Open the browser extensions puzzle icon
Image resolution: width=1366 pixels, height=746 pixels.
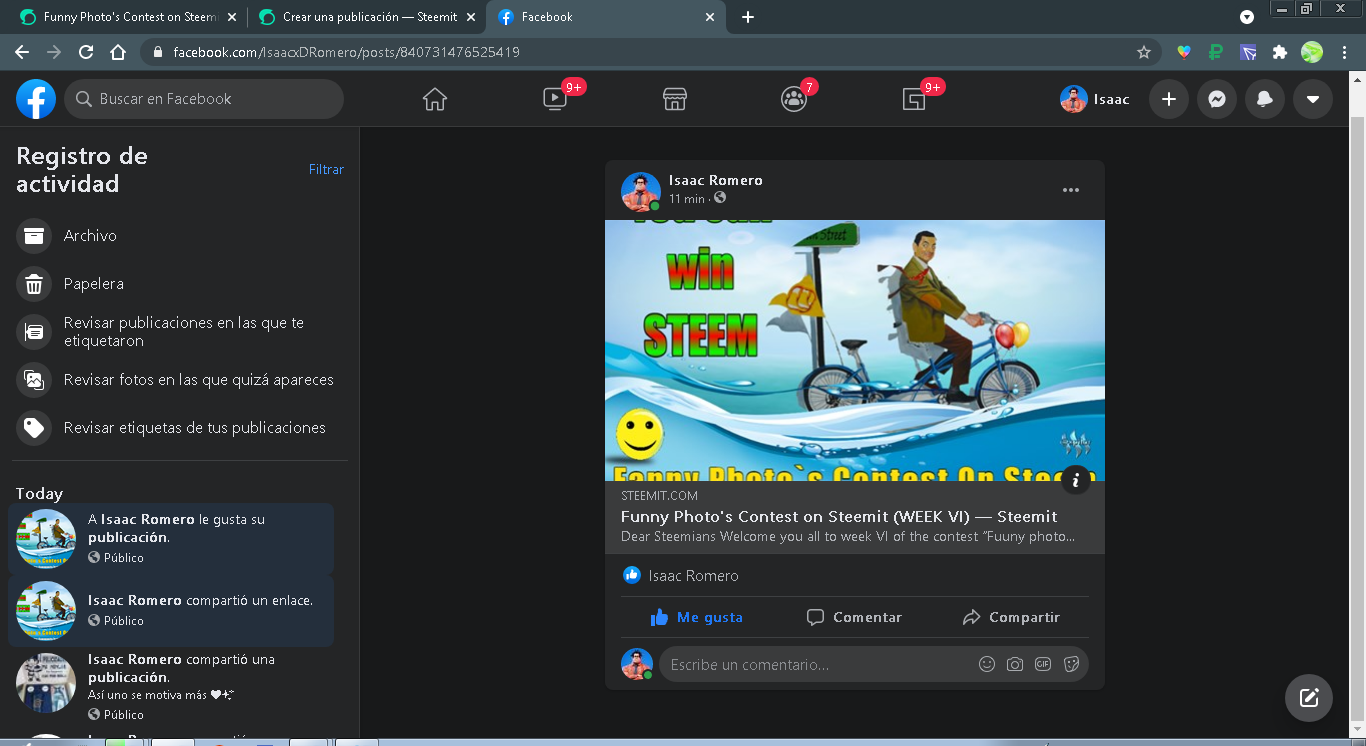[x=1279, y=52]
